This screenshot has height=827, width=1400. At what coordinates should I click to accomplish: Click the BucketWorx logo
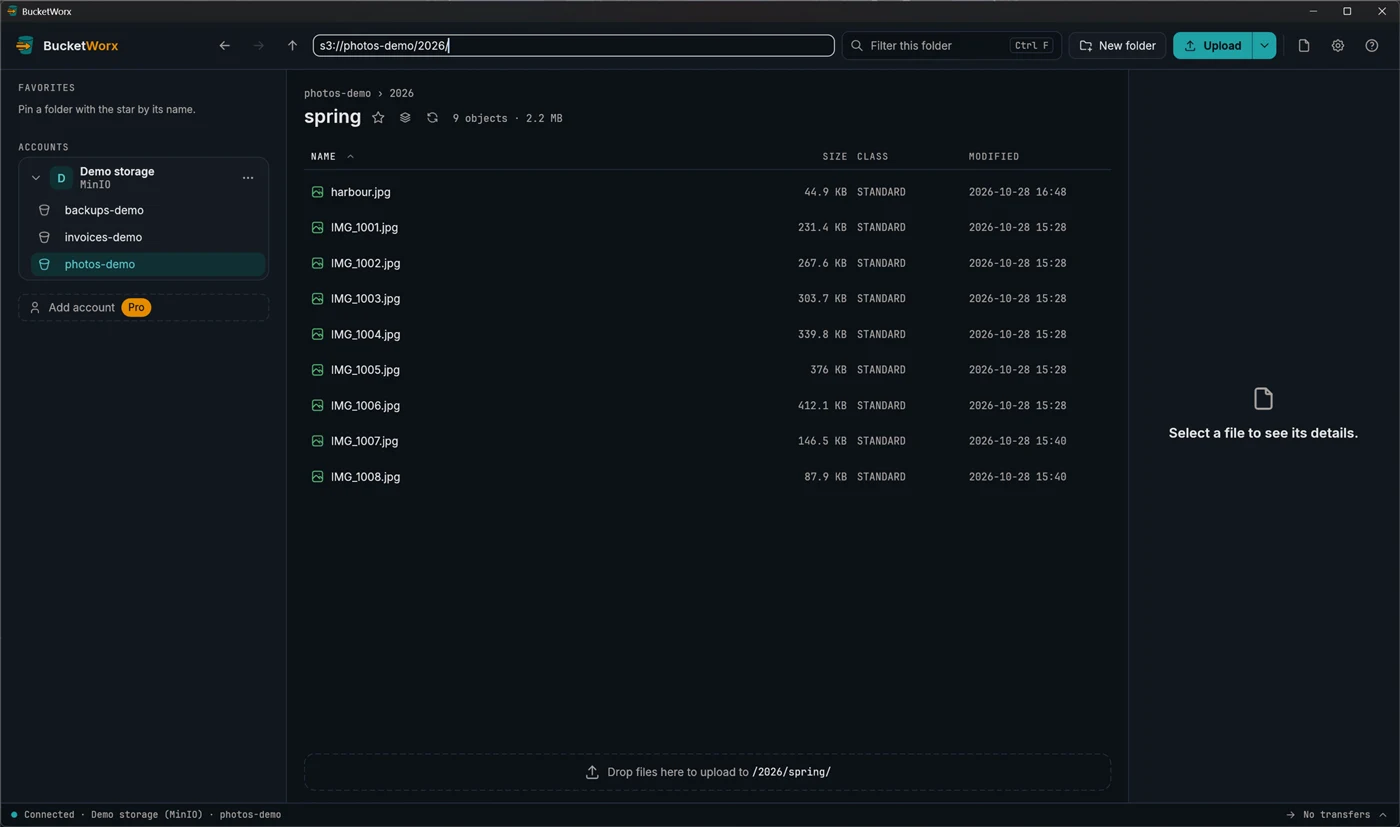(x=26, y=46)
